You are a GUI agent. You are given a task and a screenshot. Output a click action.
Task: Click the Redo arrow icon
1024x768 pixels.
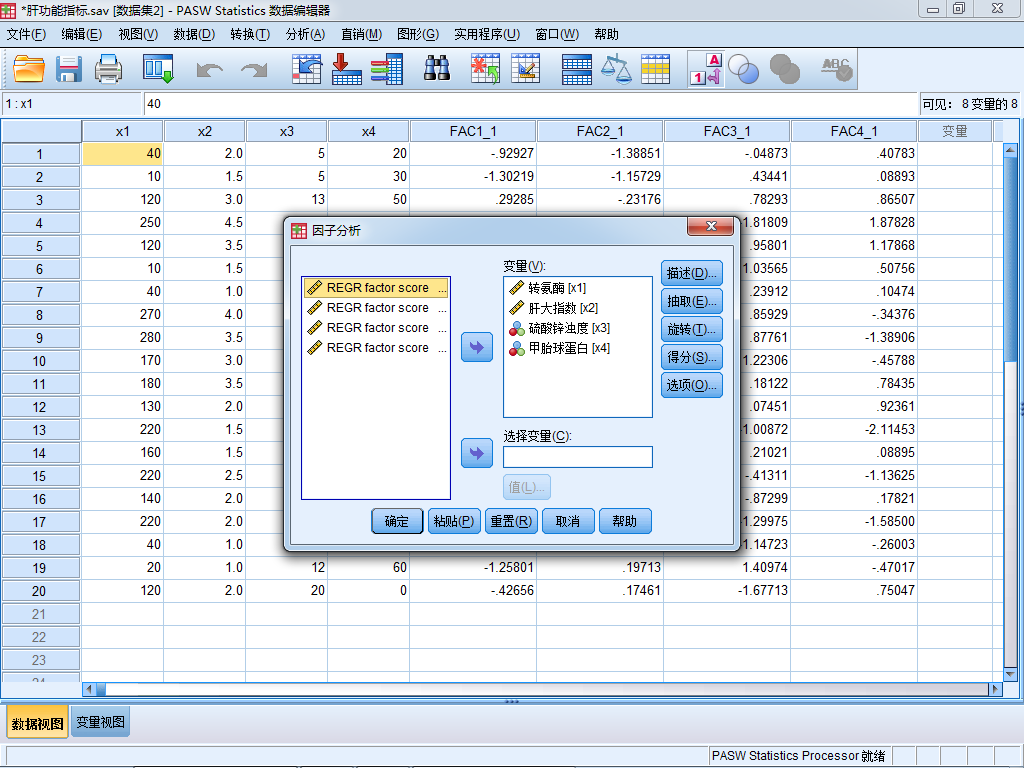point(254,69)
